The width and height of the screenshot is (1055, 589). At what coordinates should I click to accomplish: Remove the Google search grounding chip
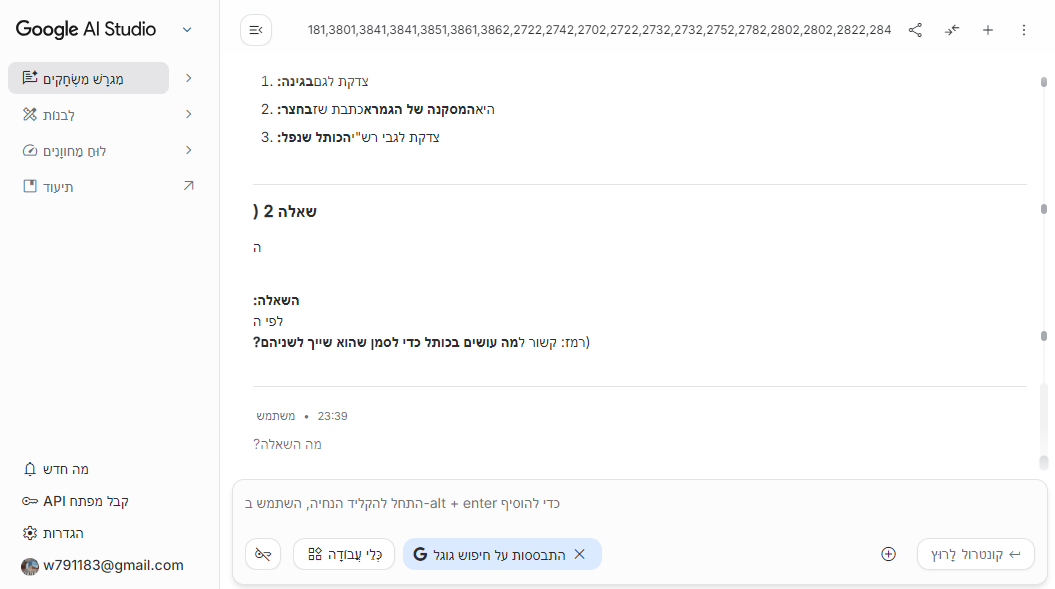point(579,554)
